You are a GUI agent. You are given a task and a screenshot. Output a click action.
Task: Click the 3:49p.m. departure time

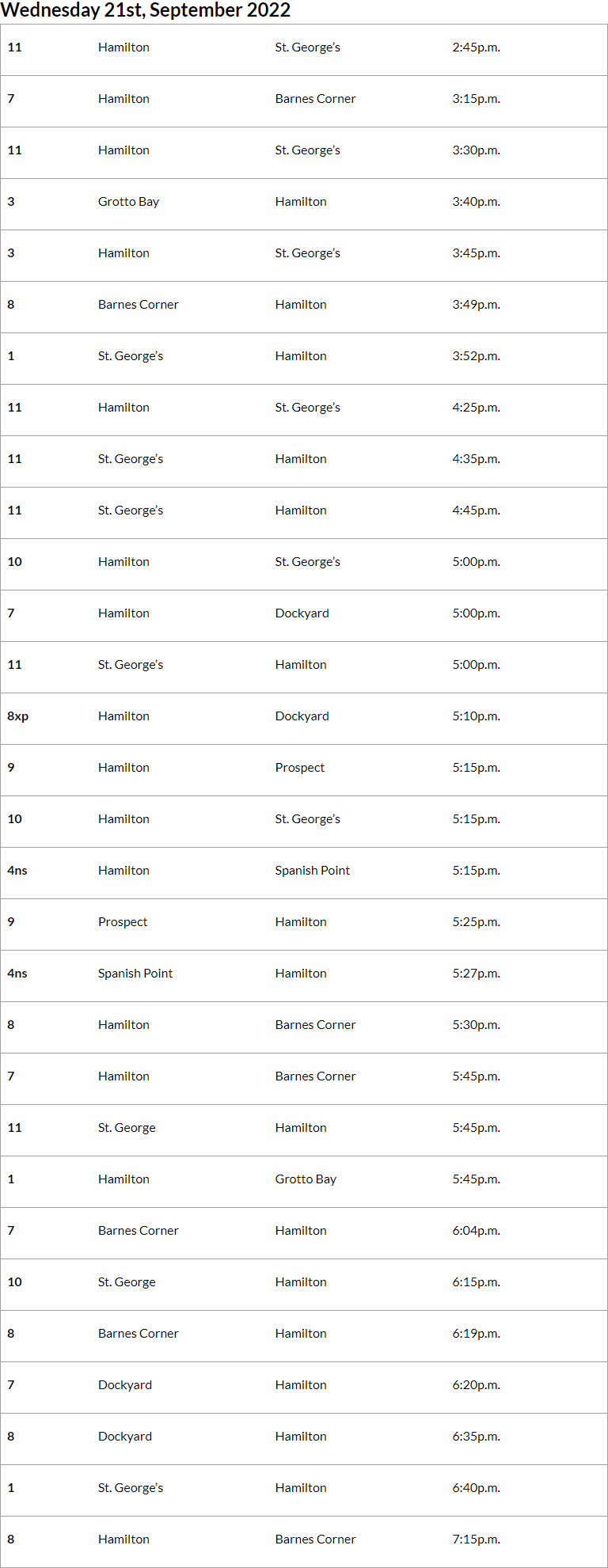click(x=476, y=305)
